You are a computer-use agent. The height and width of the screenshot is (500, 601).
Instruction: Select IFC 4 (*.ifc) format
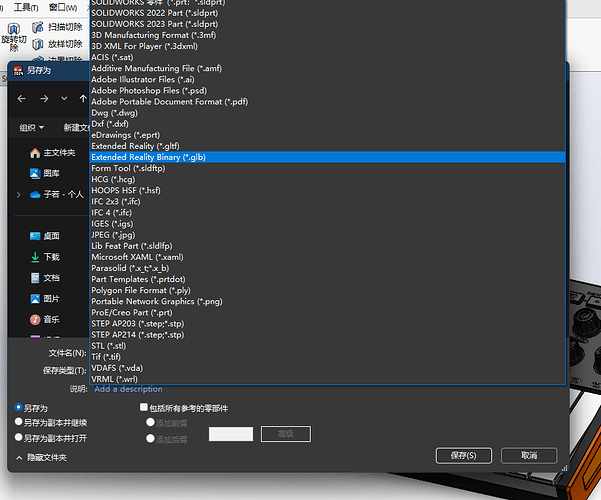327,213
